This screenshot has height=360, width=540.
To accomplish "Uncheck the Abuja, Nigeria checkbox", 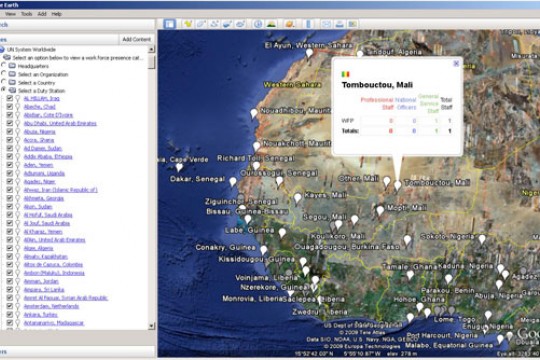I will coord(10,131).
